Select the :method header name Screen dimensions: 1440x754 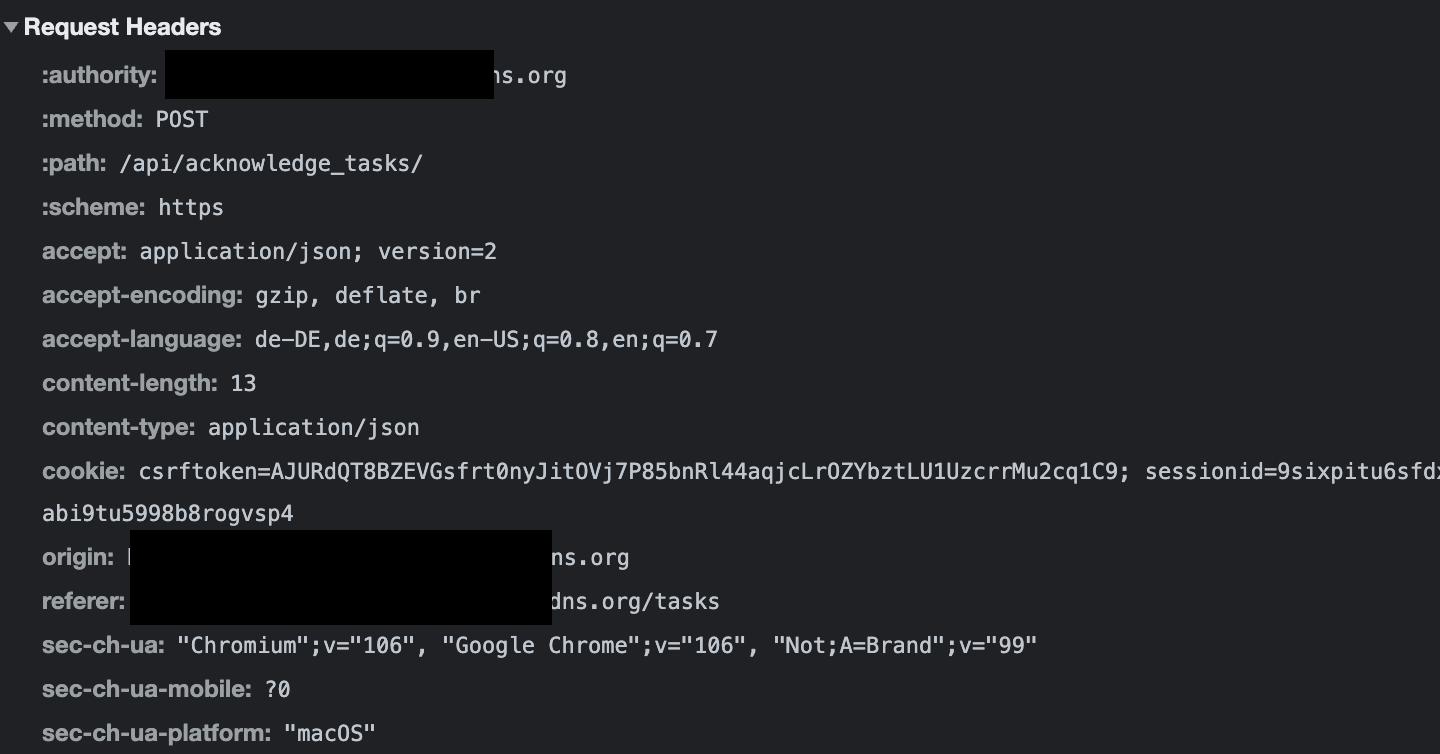tap(91, 119)
